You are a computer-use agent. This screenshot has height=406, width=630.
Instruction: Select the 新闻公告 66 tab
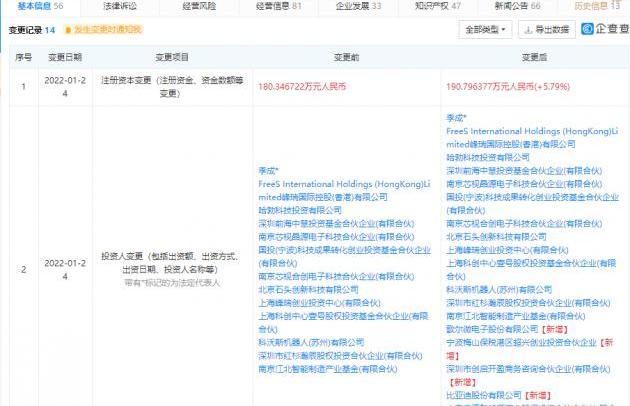pyautogui.click(x=518, y=6)
